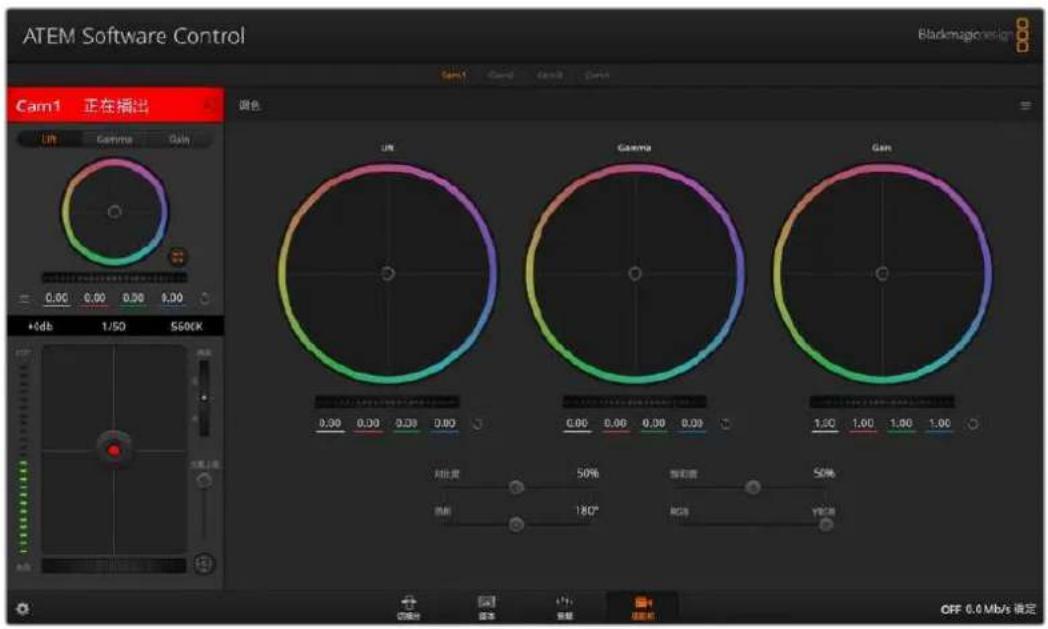Click the hue slider handle at 180°
This screenshot has width=1048, height=629.
[516, 525]
